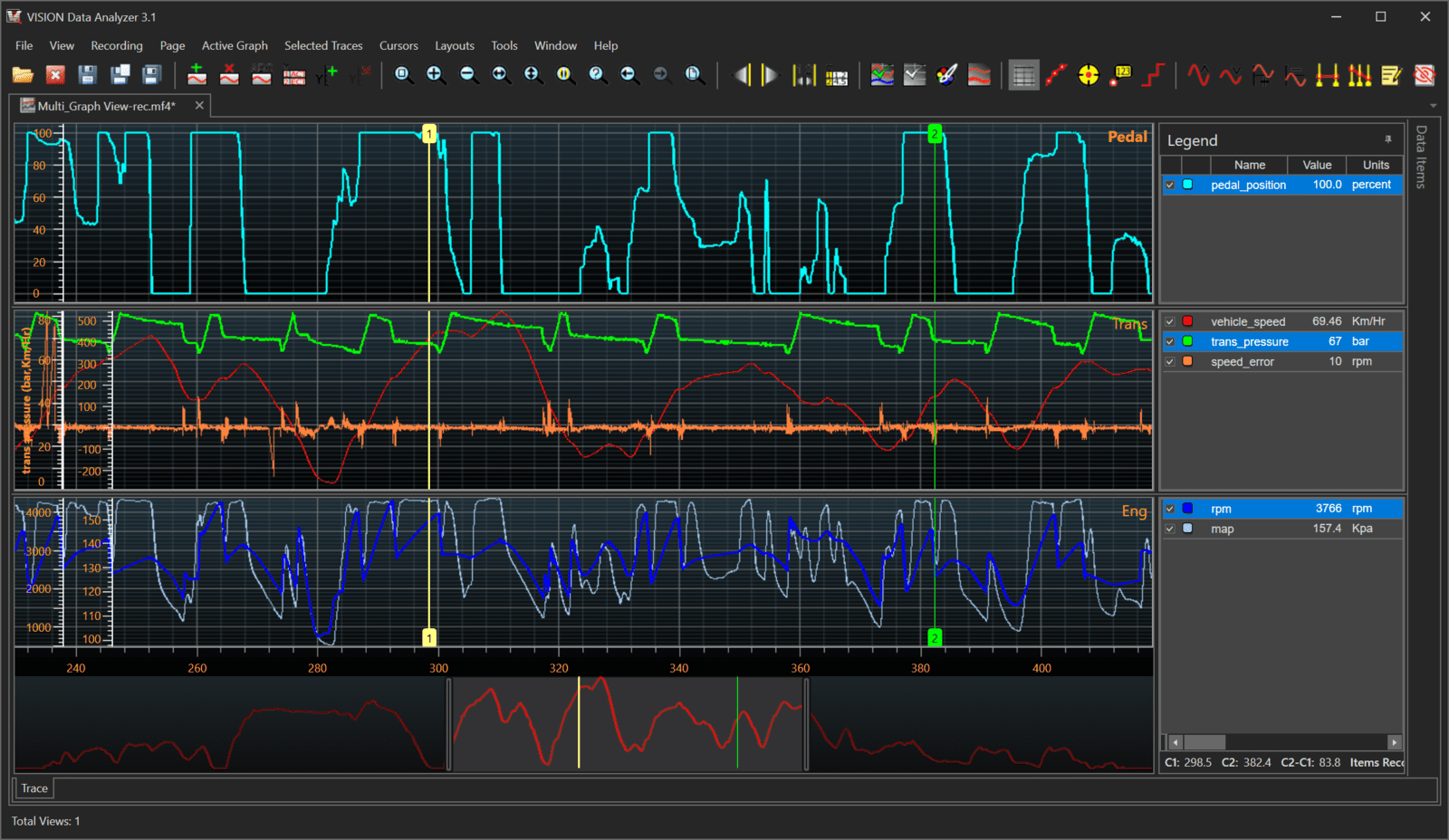Select the zoom in magnifier tool
The image size is (1449, 840).
(x=436, y=75)
